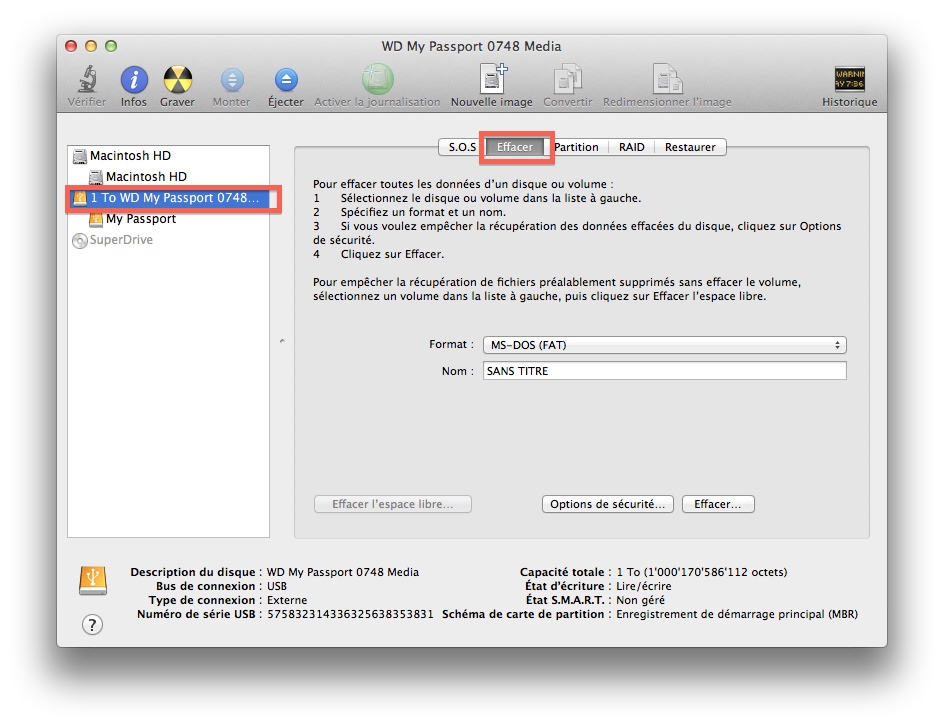Switch to the Partition tab

pyautogui.click(x=576, y=147)
